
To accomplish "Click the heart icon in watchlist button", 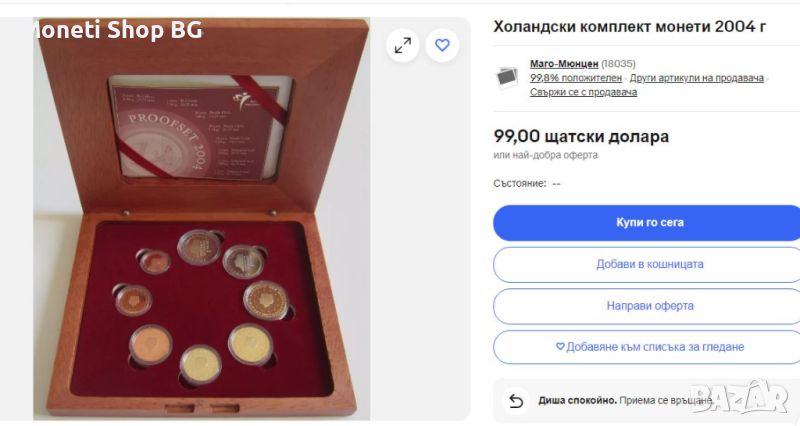I will [x=560, y=346].
